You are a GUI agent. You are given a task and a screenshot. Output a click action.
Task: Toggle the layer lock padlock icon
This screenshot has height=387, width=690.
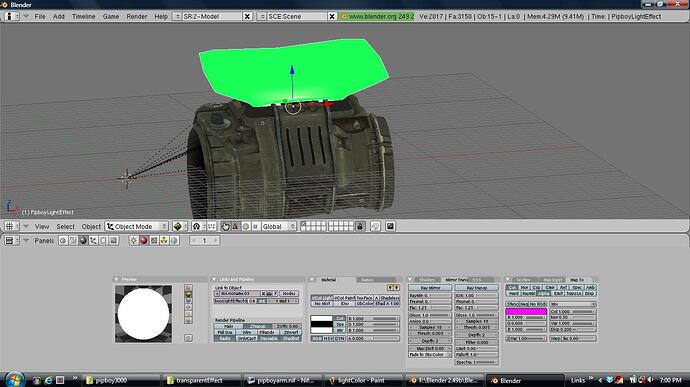360,226
